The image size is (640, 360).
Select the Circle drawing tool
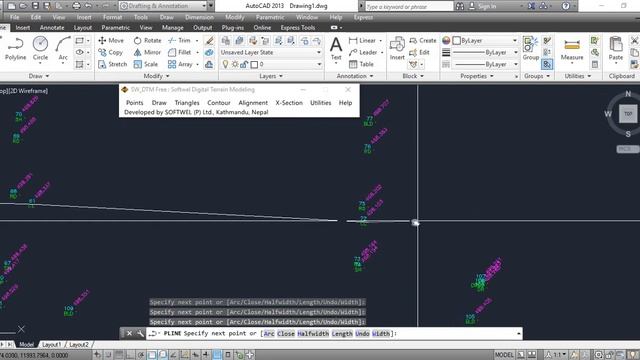tap(40, 48)
